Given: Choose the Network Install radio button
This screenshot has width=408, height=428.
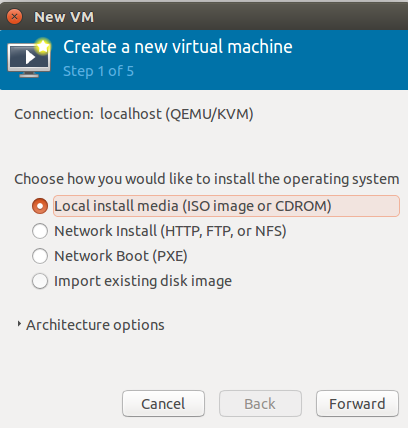Looking at the screenshot, I should tap(40, 231).
